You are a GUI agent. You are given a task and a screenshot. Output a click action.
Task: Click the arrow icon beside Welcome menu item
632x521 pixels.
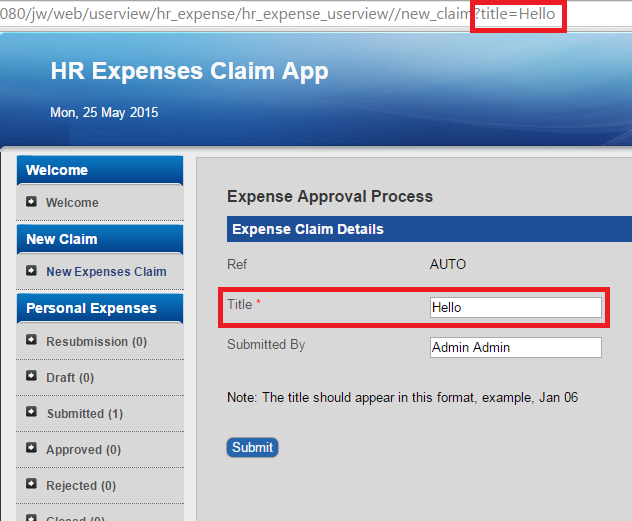[31, 202]
